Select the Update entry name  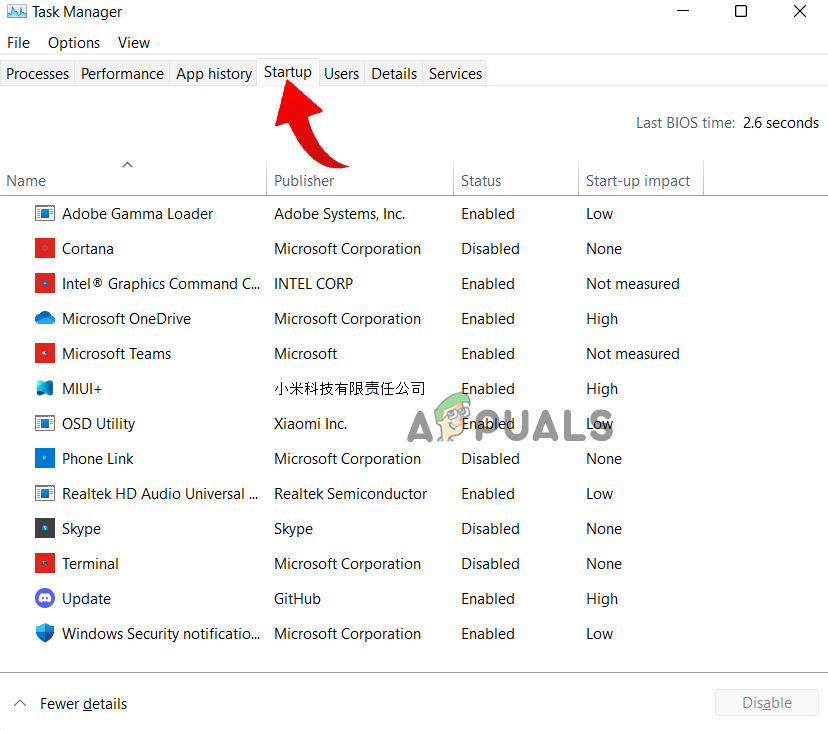click(87, 599)
